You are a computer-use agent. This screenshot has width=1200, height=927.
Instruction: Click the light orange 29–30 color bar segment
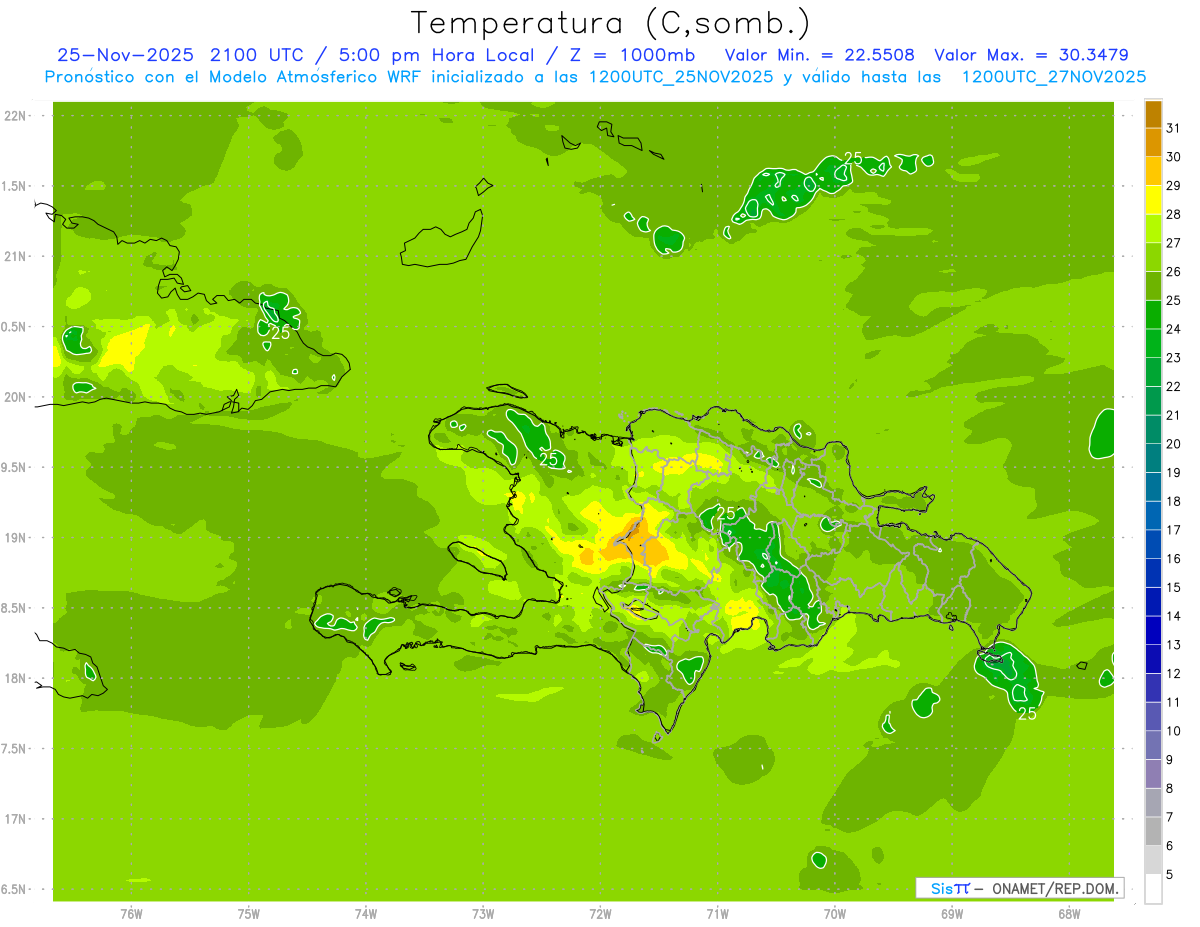point(1153,171)
